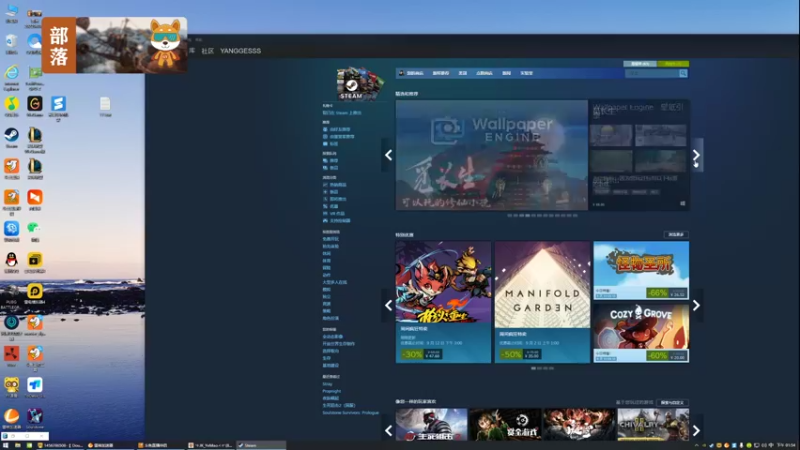This screenshot has height=450, width=800.
Task: Open Soulstone Survivors: Prologue sidebar link
Action: [x=351, y=412]
